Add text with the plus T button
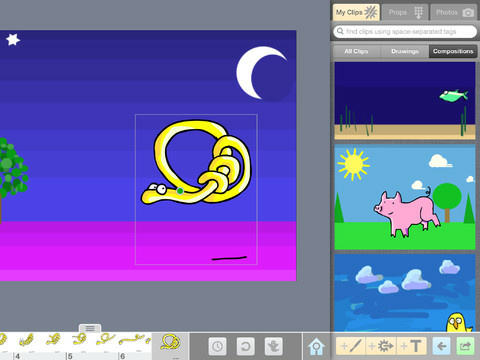 (411, 346)
